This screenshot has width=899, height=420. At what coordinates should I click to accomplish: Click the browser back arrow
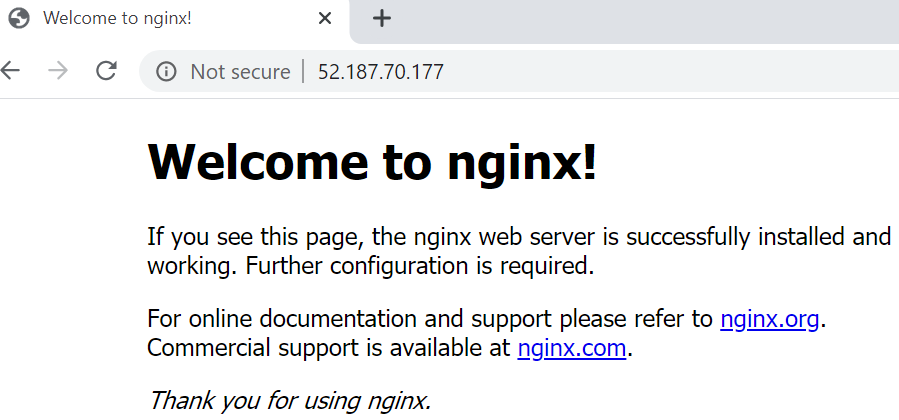(10, 71)
